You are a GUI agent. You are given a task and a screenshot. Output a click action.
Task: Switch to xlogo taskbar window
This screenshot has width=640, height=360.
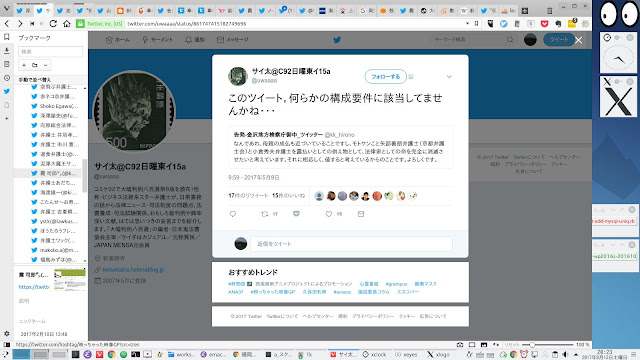point(438,355)
